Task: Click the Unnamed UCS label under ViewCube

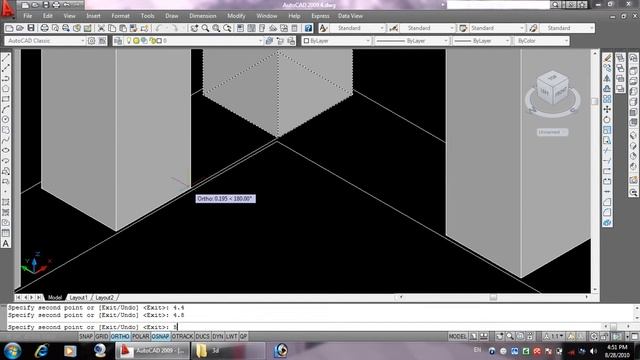Action: pos(552,132)
